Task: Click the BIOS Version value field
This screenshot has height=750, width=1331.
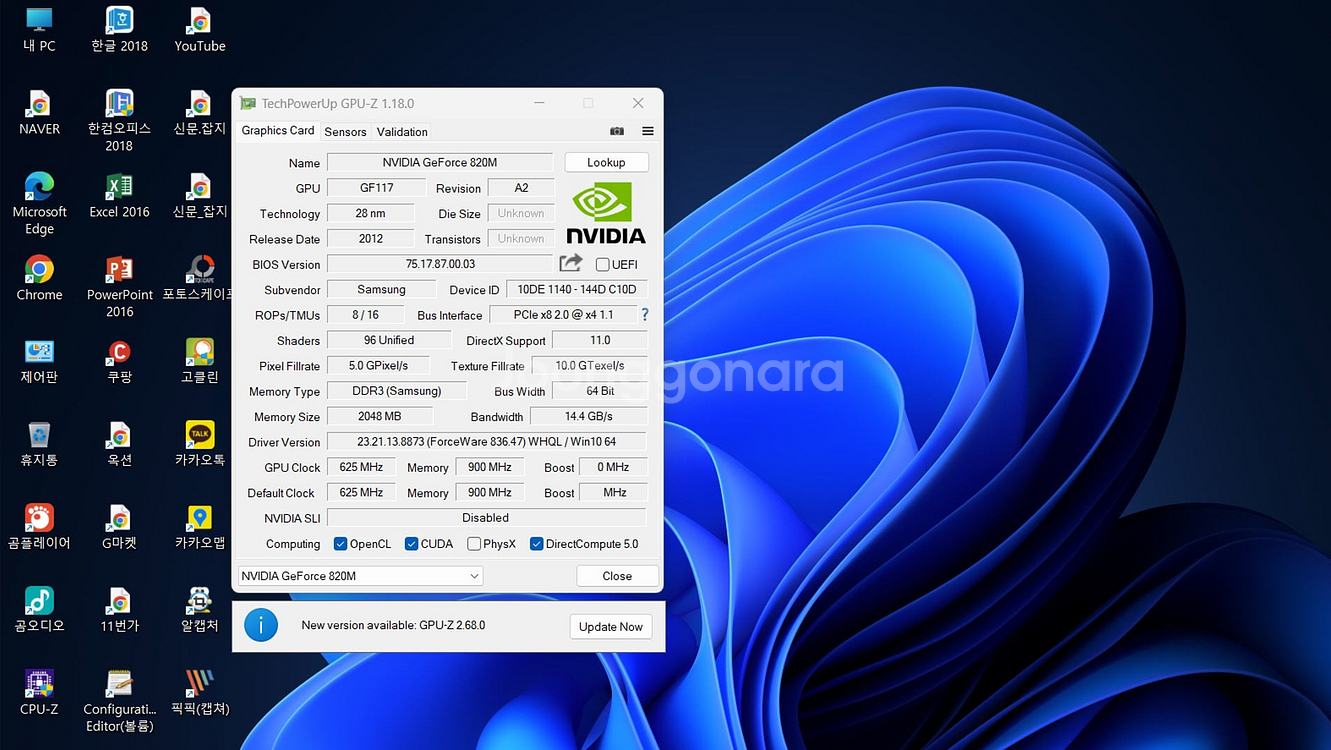Action: point(440,264)
